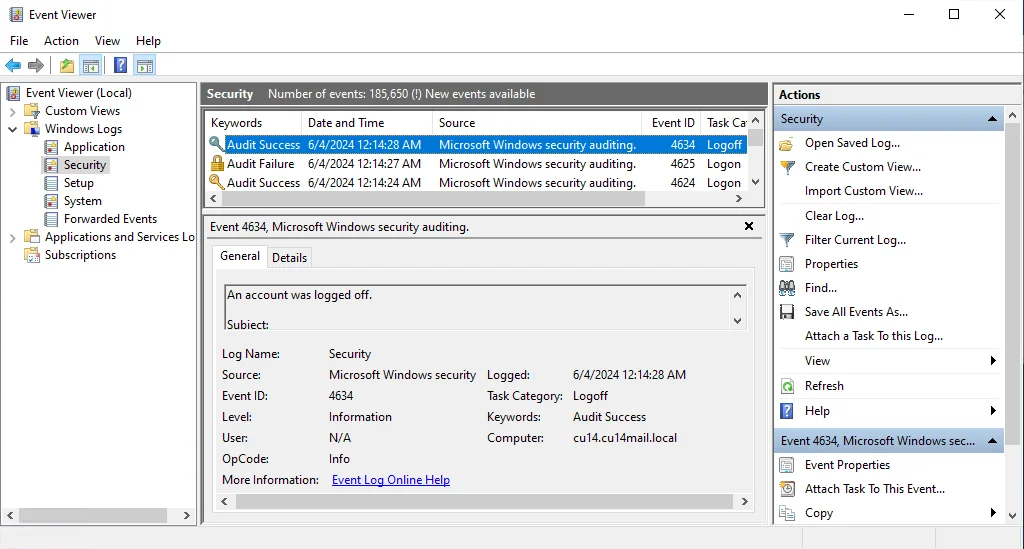Click the Subscriptions icon in tree

(x=32, y=255)
